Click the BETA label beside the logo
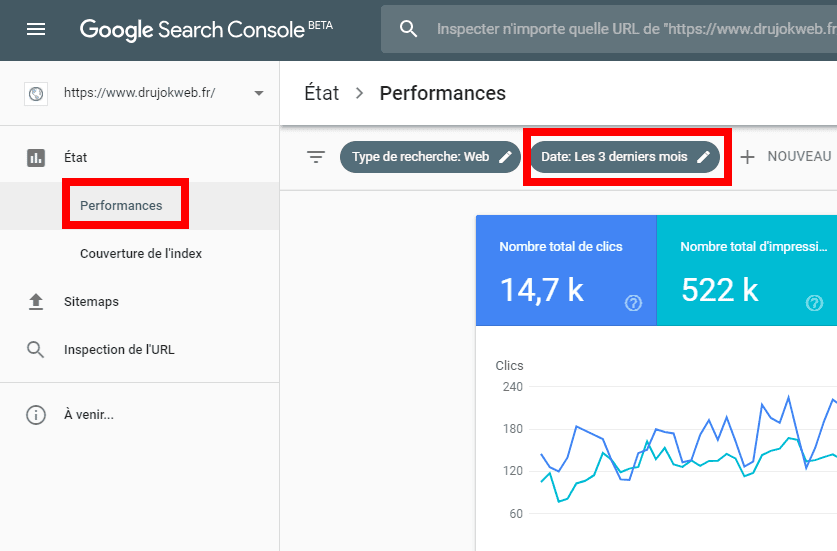This screenshot has width=837, height=551. (x=320, y=25)
